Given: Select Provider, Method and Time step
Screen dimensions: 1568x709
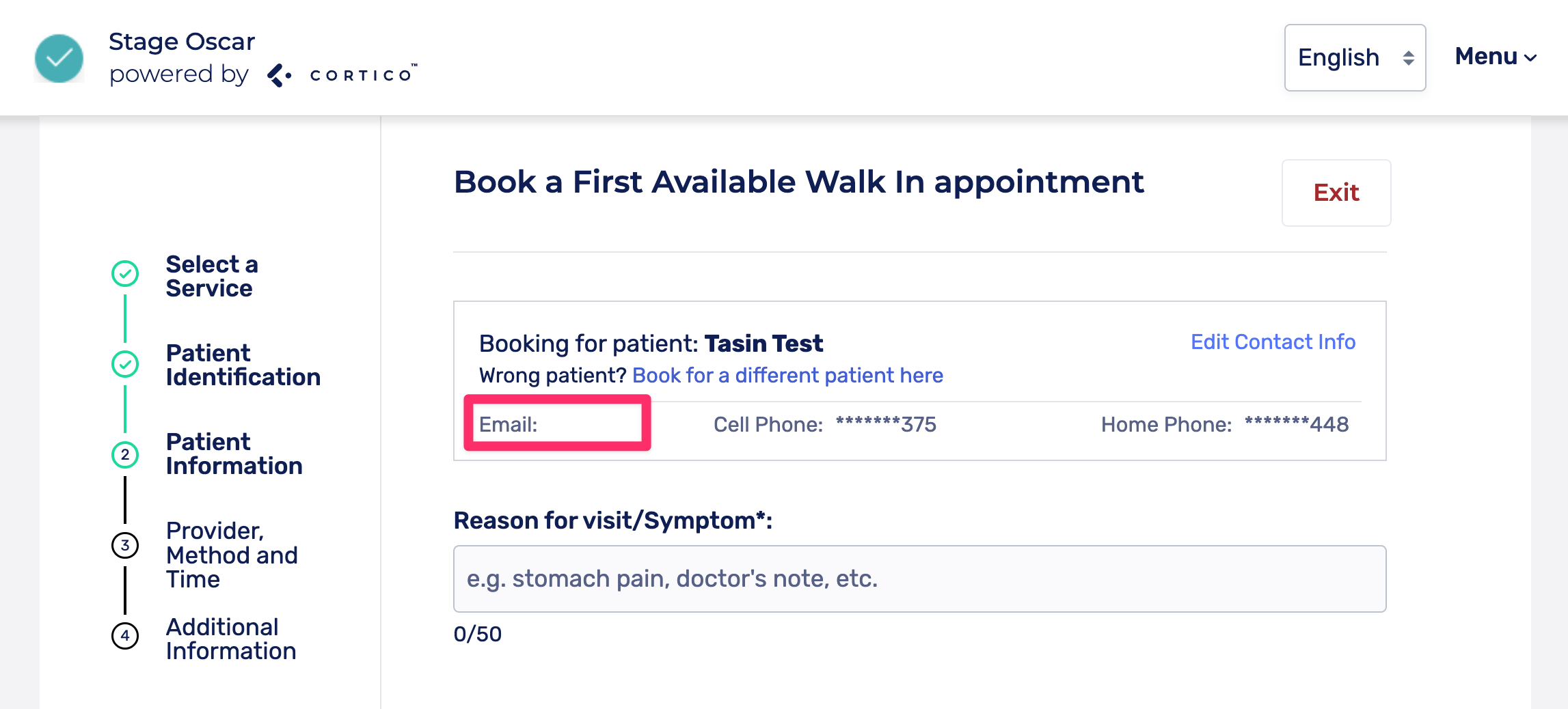Looking at the screenshot, I should (232, 555).
